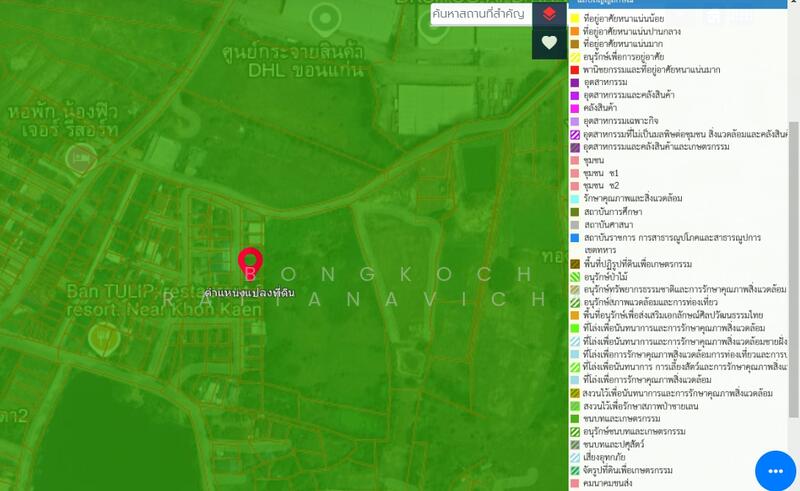Click the blue legend panel header bar

pyautogui.click(x=680, y=5)
